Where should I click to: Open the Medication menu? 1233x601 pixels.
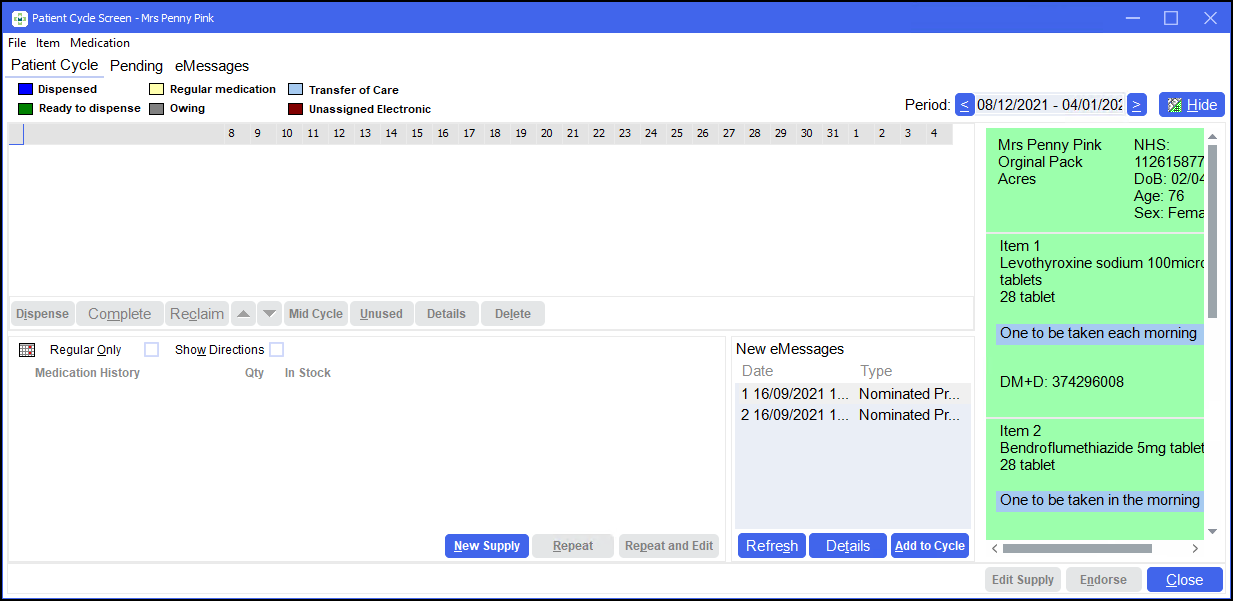[x=100, y=43]
